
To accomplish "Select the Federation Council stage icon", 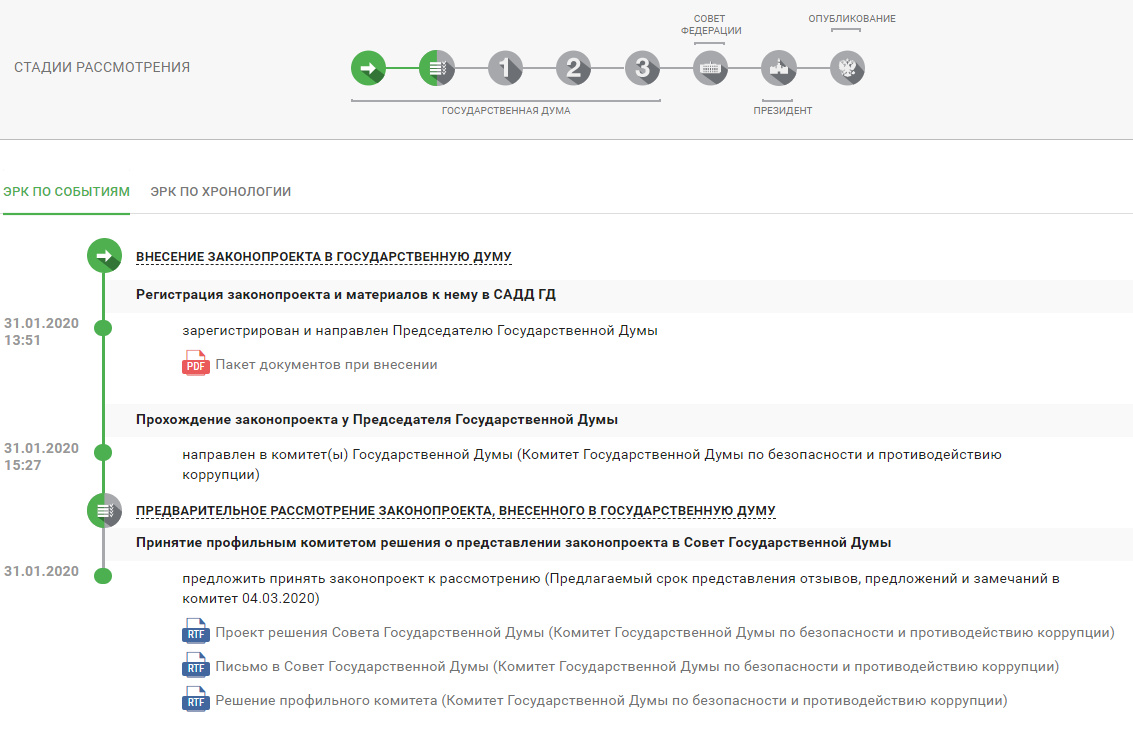I will pos(710,68).
